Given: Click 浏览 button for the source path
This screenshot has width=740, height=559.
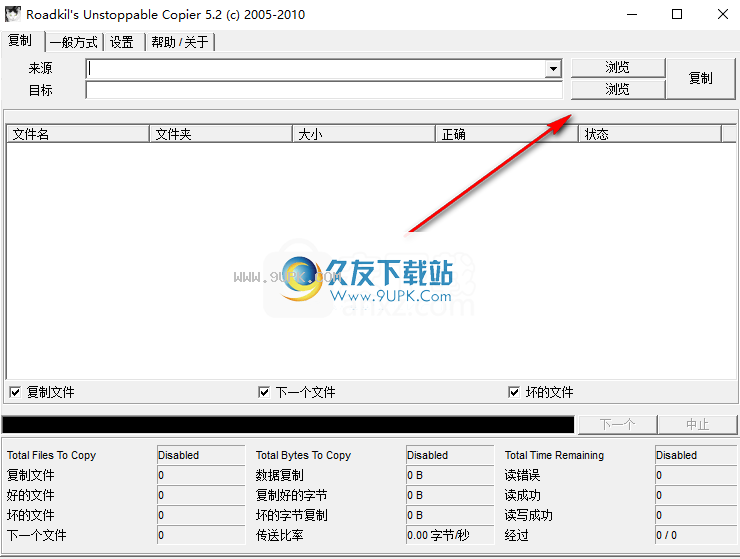Looking at the screenshot, I should [618, 68].
